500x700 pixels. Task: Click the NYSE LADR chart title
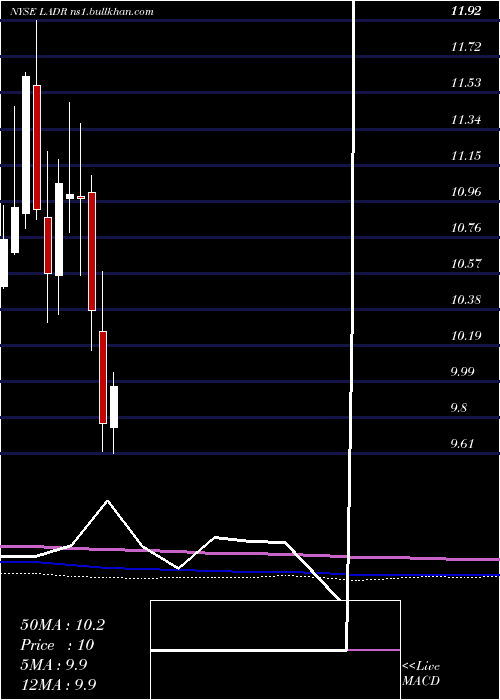(x=83, y=12)
